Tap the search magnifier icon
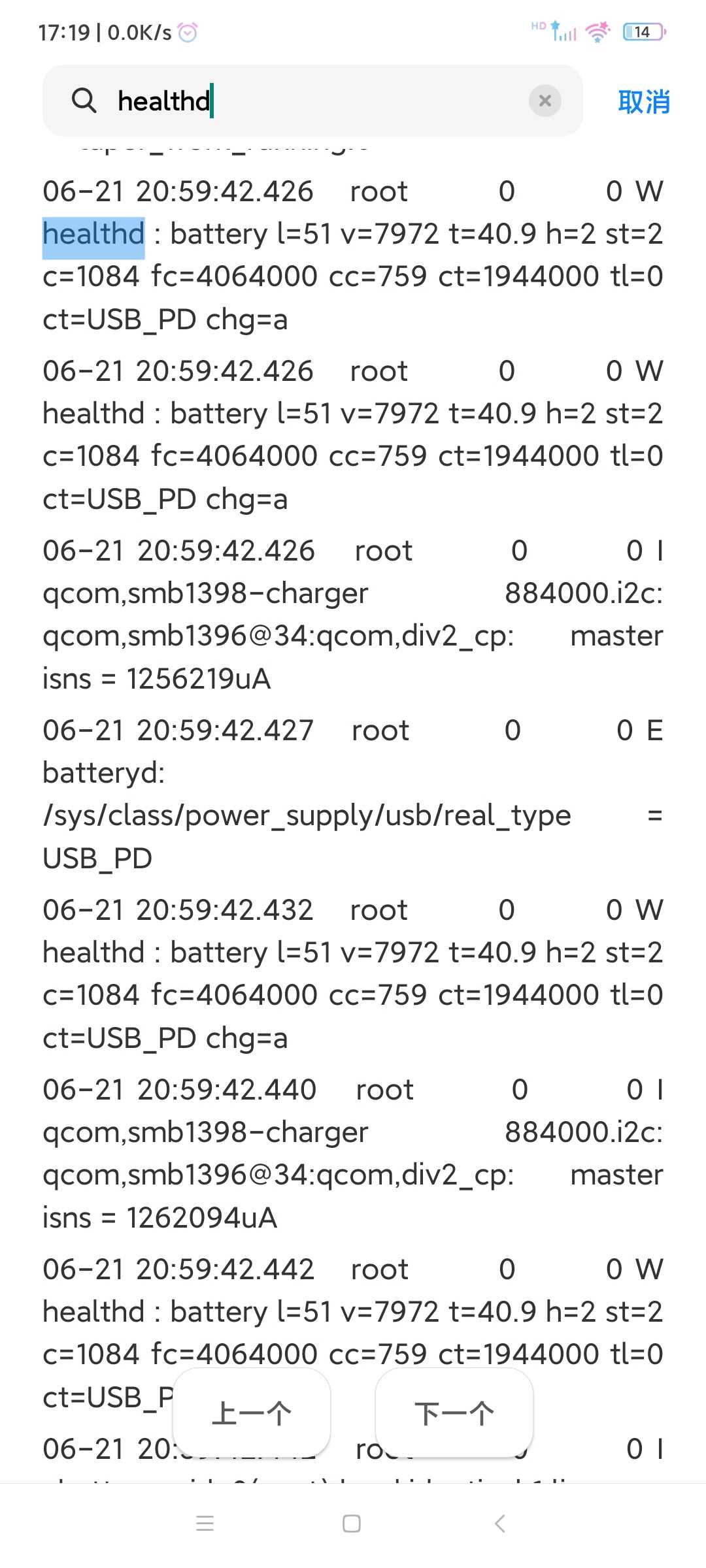The width and height of the screenshot is (706, 1568). click(84, 101)
